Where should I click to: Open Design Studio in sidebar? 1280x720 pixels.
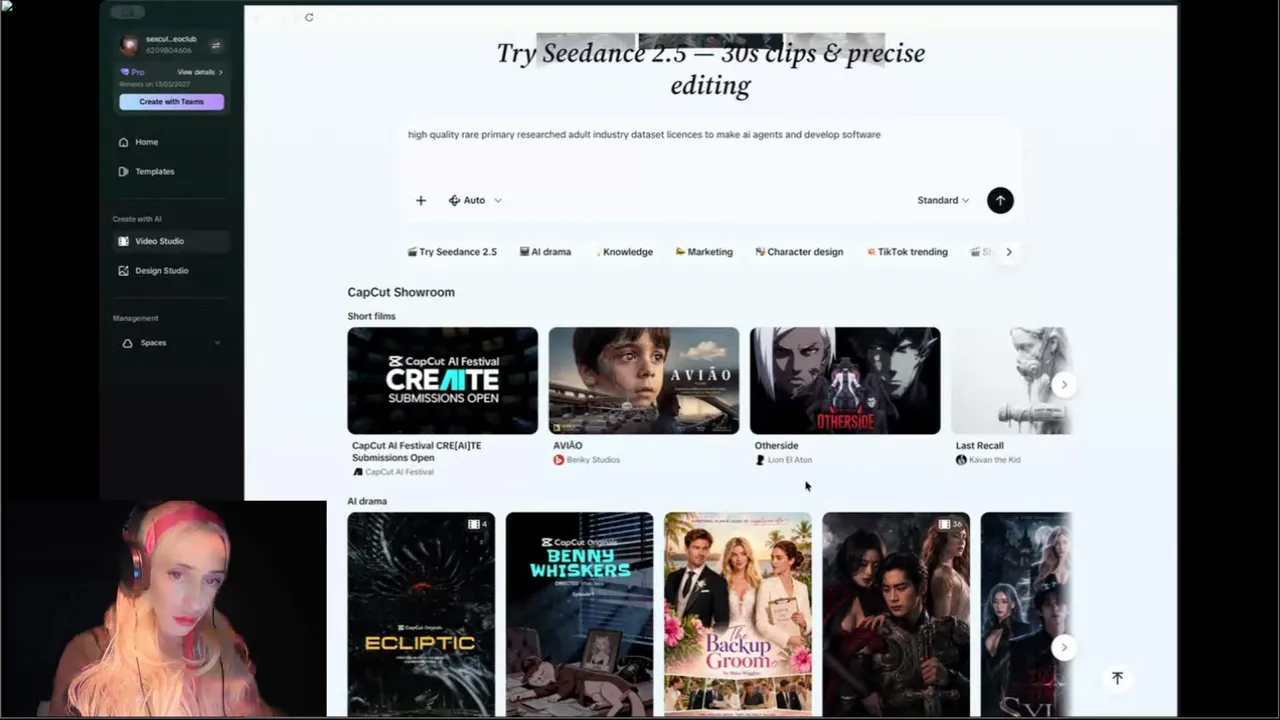(161, 270)
